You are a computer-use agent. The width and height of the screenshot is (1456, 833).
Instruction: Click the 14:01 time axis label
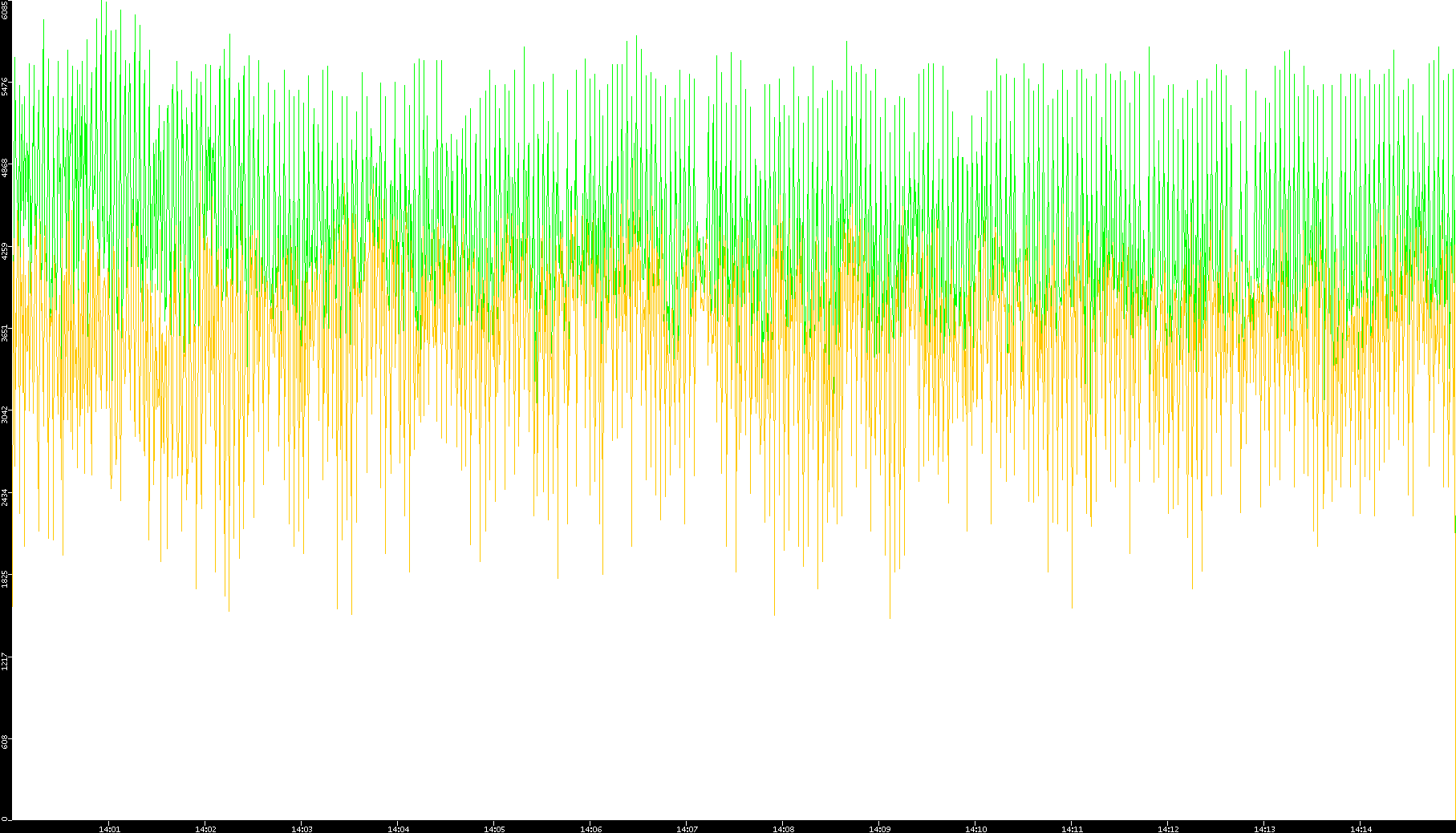point(109,829)
